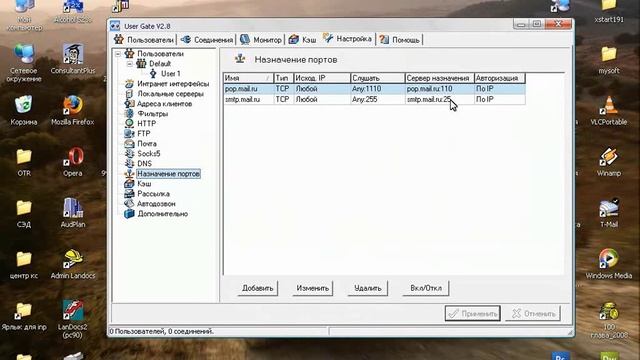Click the pop.mail.ru:110 destination cell
Viewport: 640px width, 360px height.
pos(439,89)
